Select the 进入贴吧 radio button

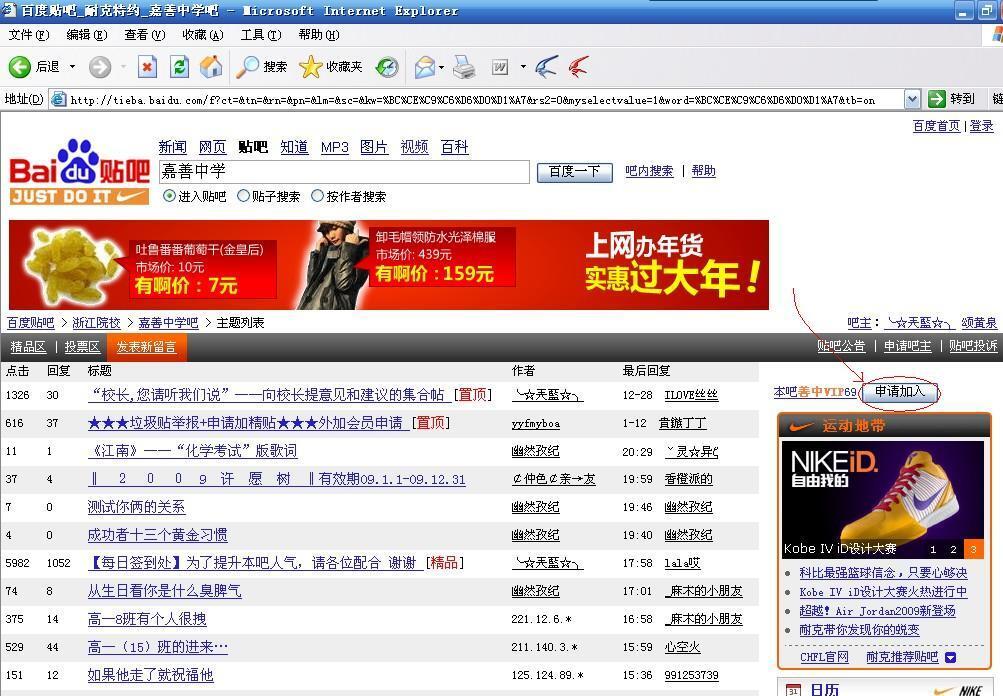click(169, 196)
